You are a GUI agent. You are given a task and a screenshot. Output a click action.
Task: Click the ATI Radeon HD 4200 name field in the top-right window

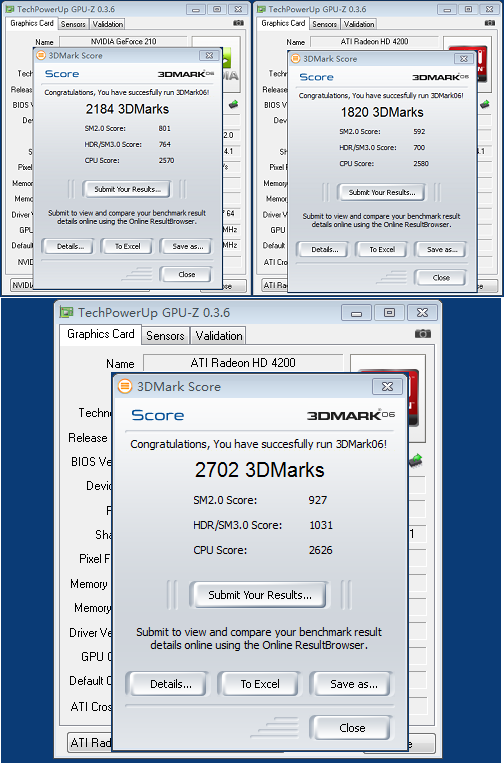pos(374,42)
